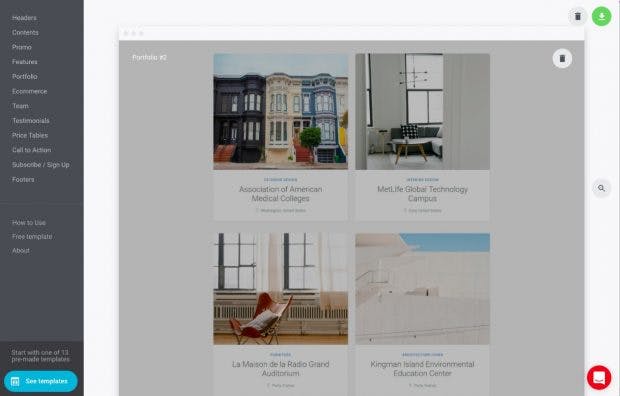Delete the Portfolio #2 block with trash icon
Viewport: 620px width, 396px height.
pyautogui.click(x=562, y=59)
